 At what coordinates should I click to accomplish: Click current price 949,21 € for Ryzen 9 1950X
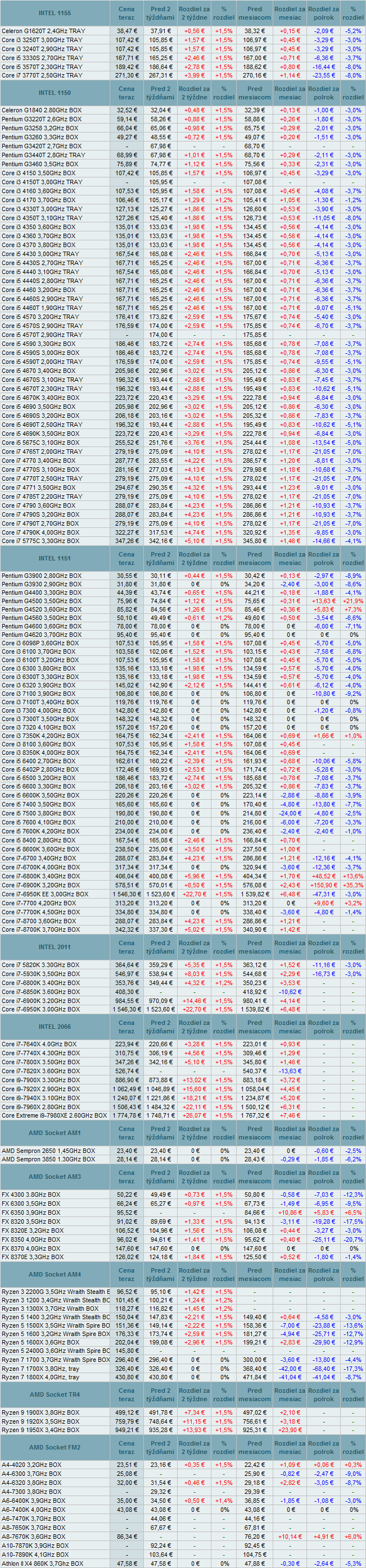pyautogui.click(x=126, y=1430)
